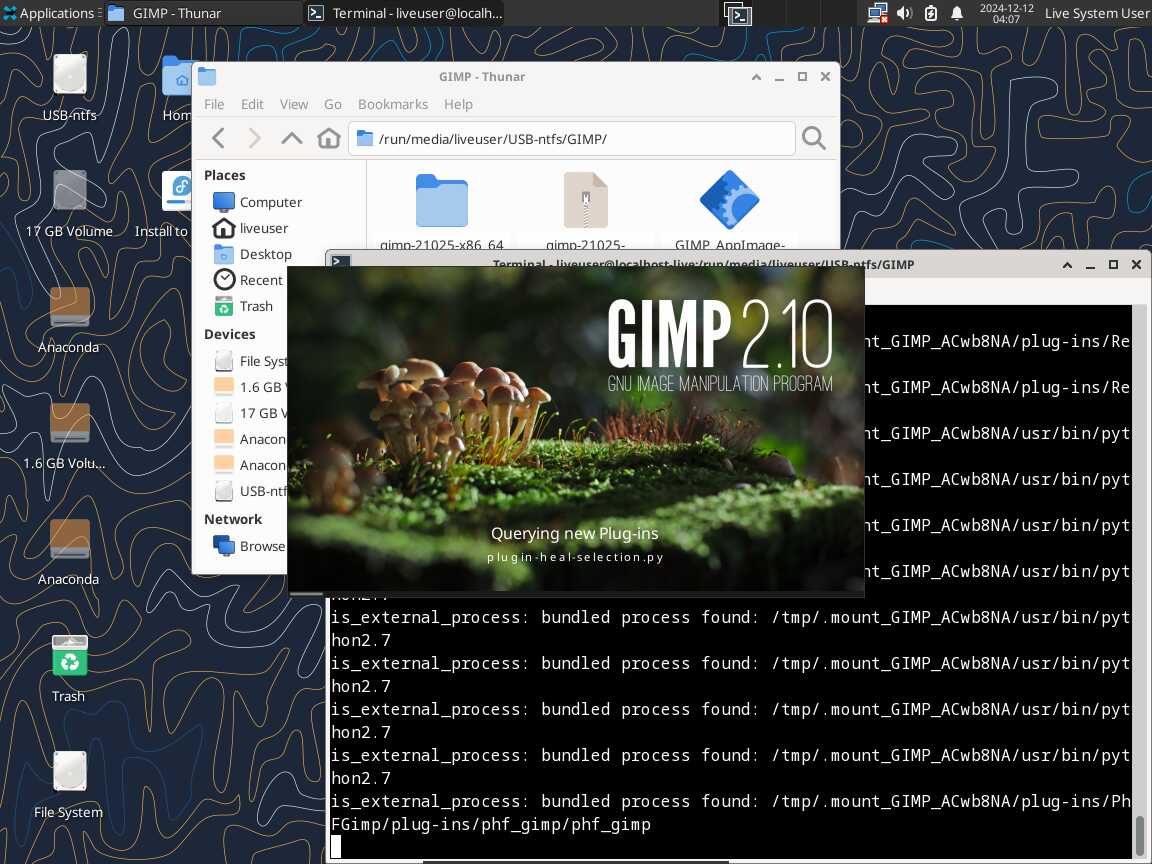Select File System in Thunar Devices
Image resolution: width=1152 pixels, height=864 pixels.
click(251, 361)
